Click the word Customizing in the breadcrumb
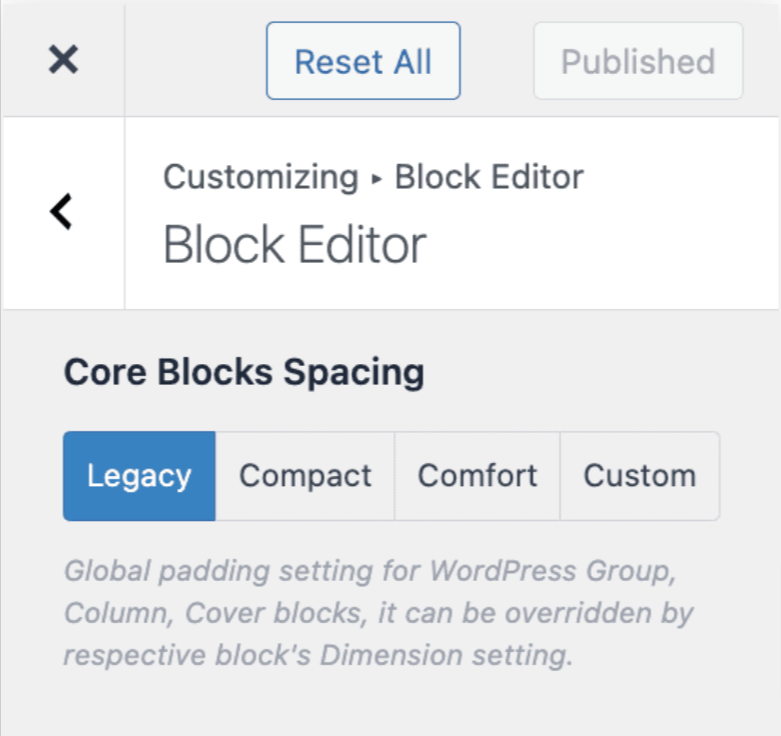Screen dimensions: 781x736 [x=261, y=178]
